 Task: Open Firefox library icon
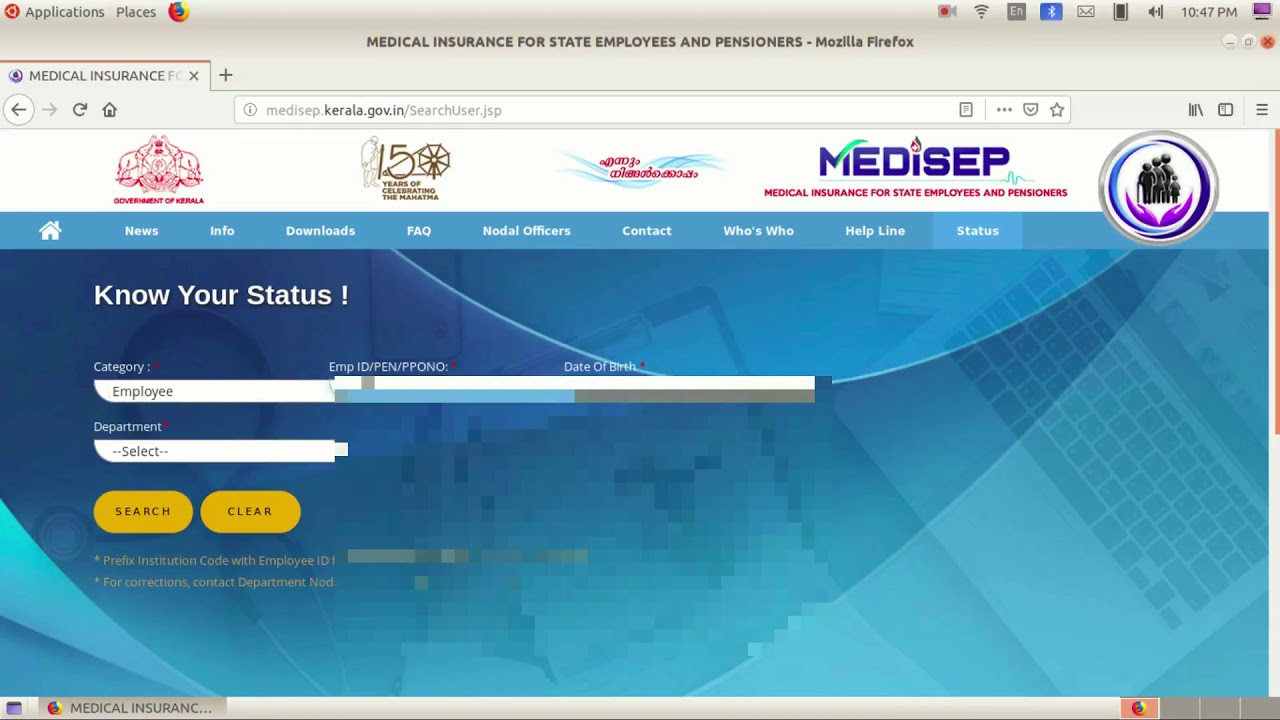point(1196,110)
